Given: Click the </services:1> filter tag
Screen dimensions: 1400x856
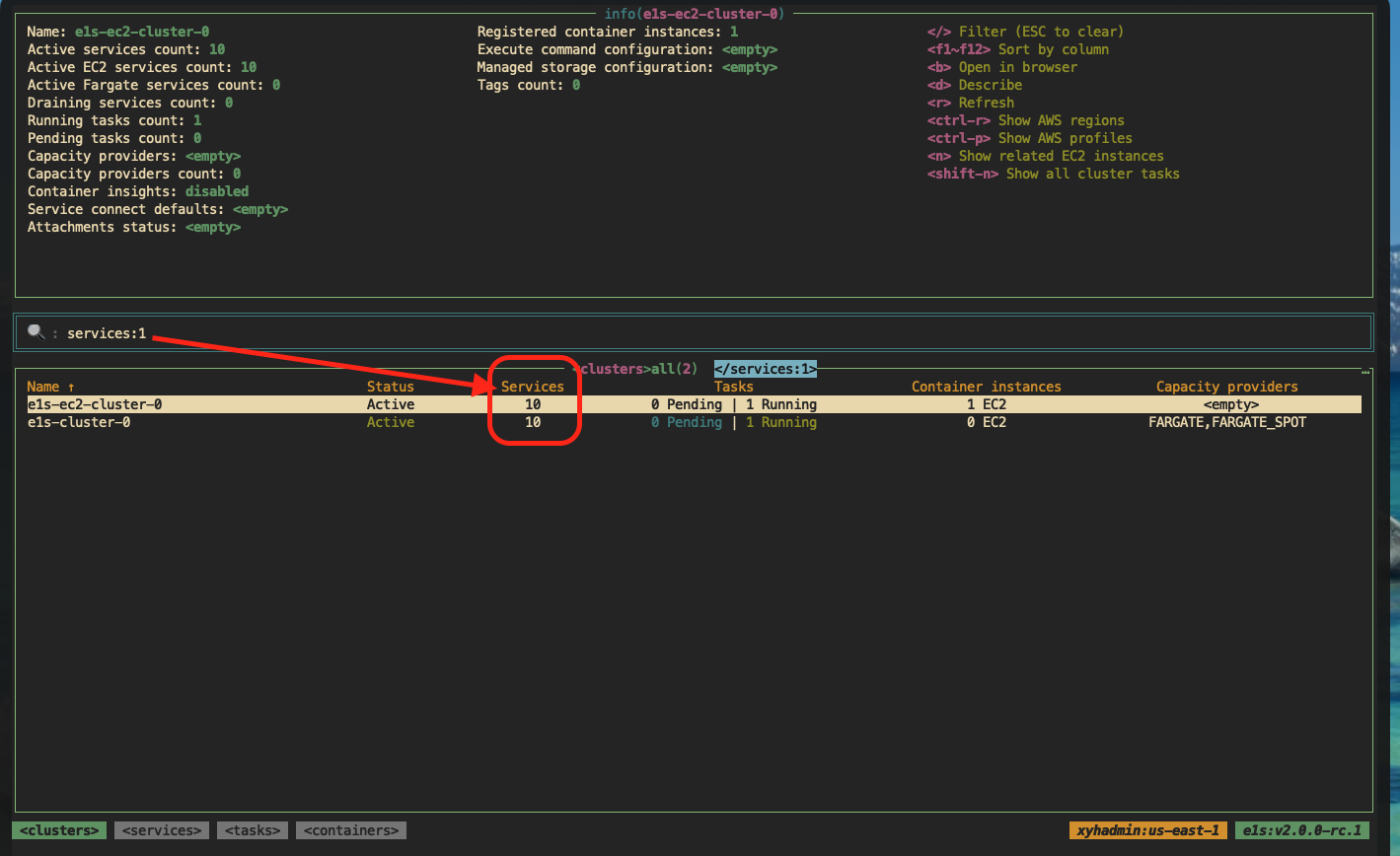Looking at the screenshot, I should [766, 369].
